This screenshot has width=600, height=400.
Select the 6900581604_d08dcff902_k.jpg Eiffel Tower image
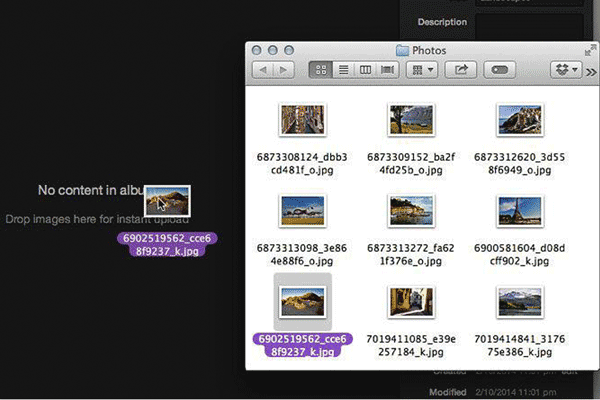[518, 210]
